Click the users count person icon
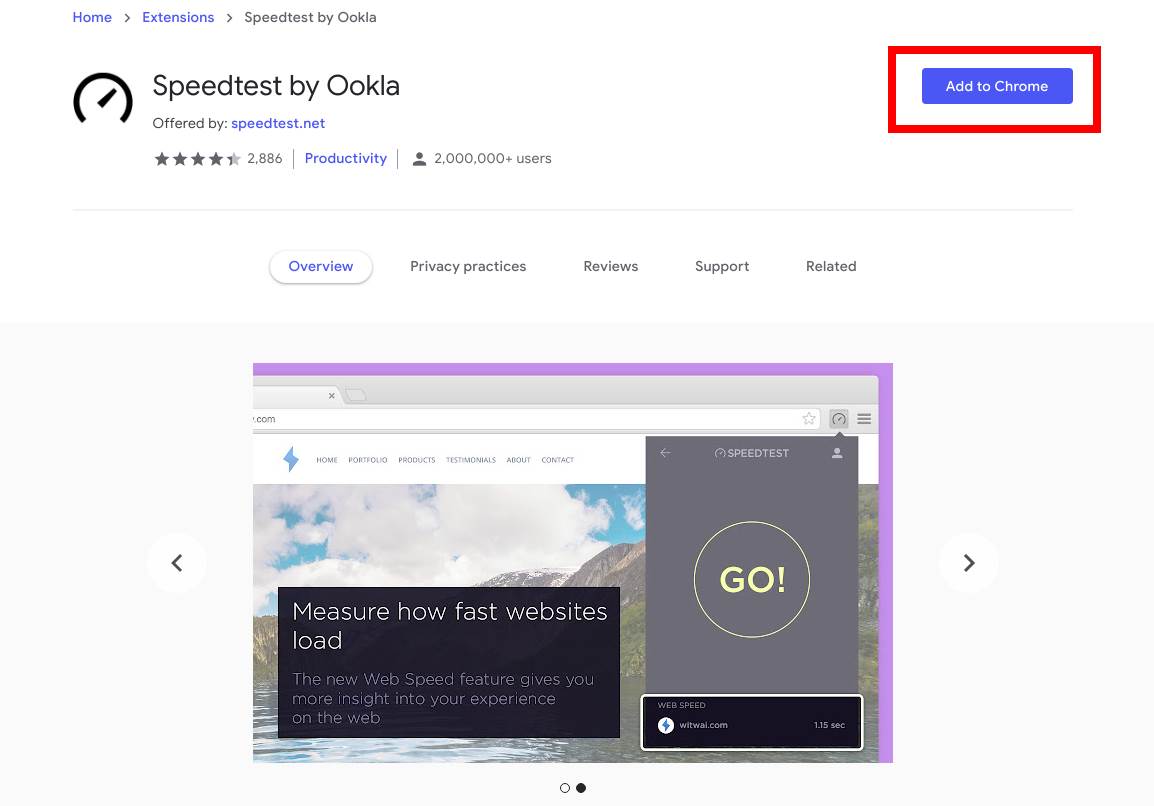Image resolution: width=1154 pixels, height=806 pixels. pos(419,158)
